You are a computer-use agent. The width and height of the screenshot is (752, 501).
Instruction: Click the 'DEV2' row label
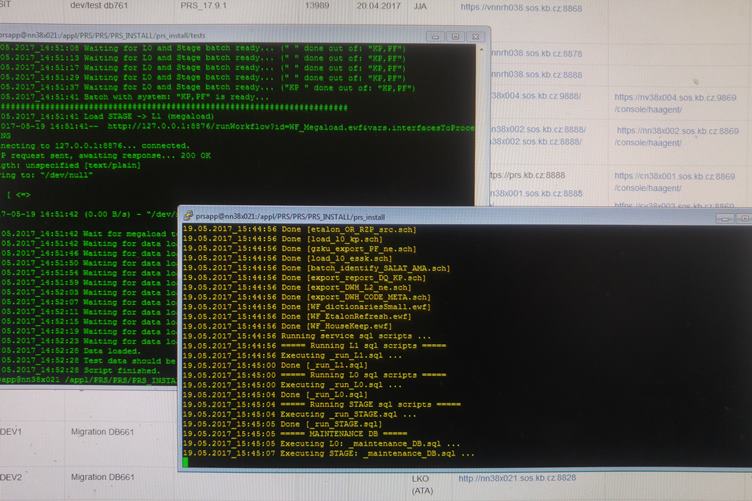click(x=11, y=477)
